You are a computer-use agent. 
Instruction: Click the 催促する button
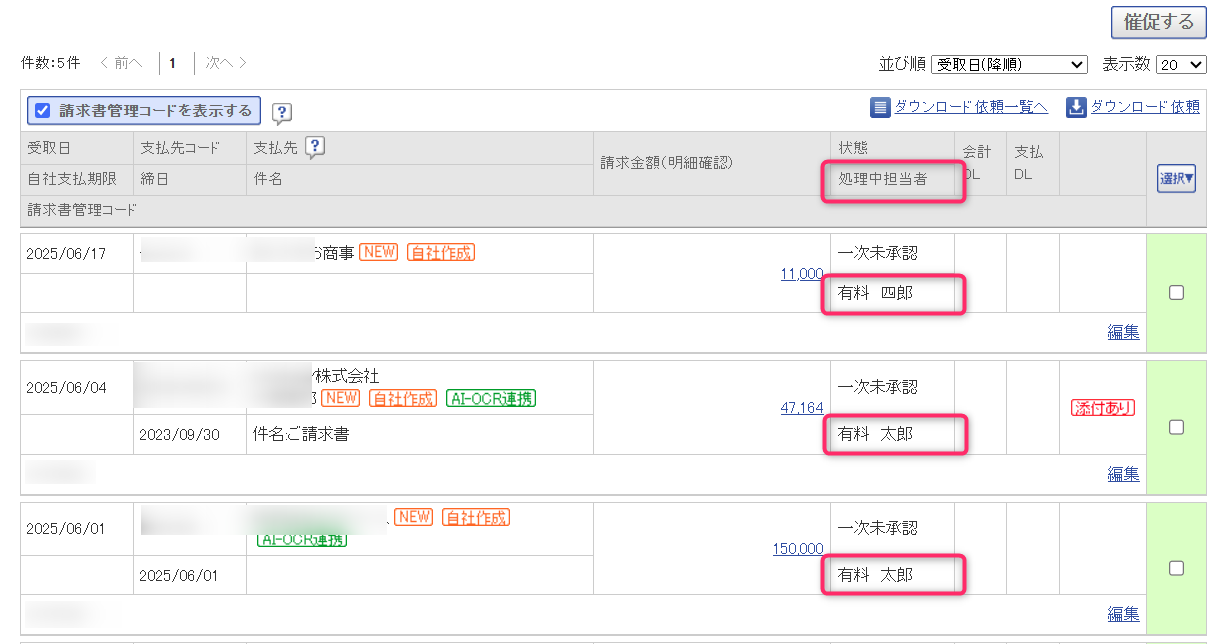[x=1158, y=22]
